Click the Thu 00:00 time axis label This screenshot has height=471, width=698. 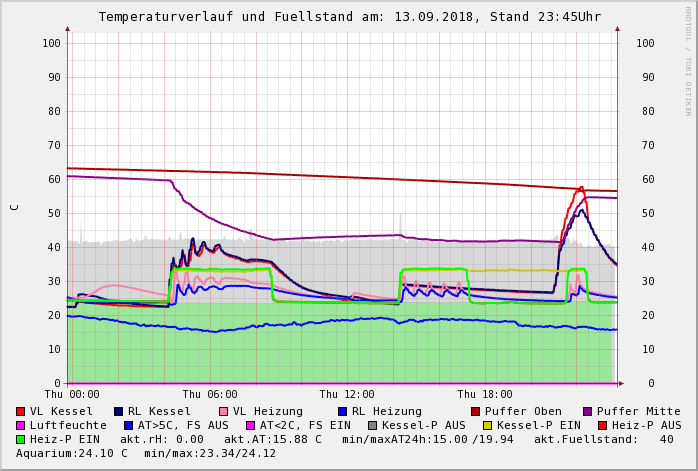72,395
